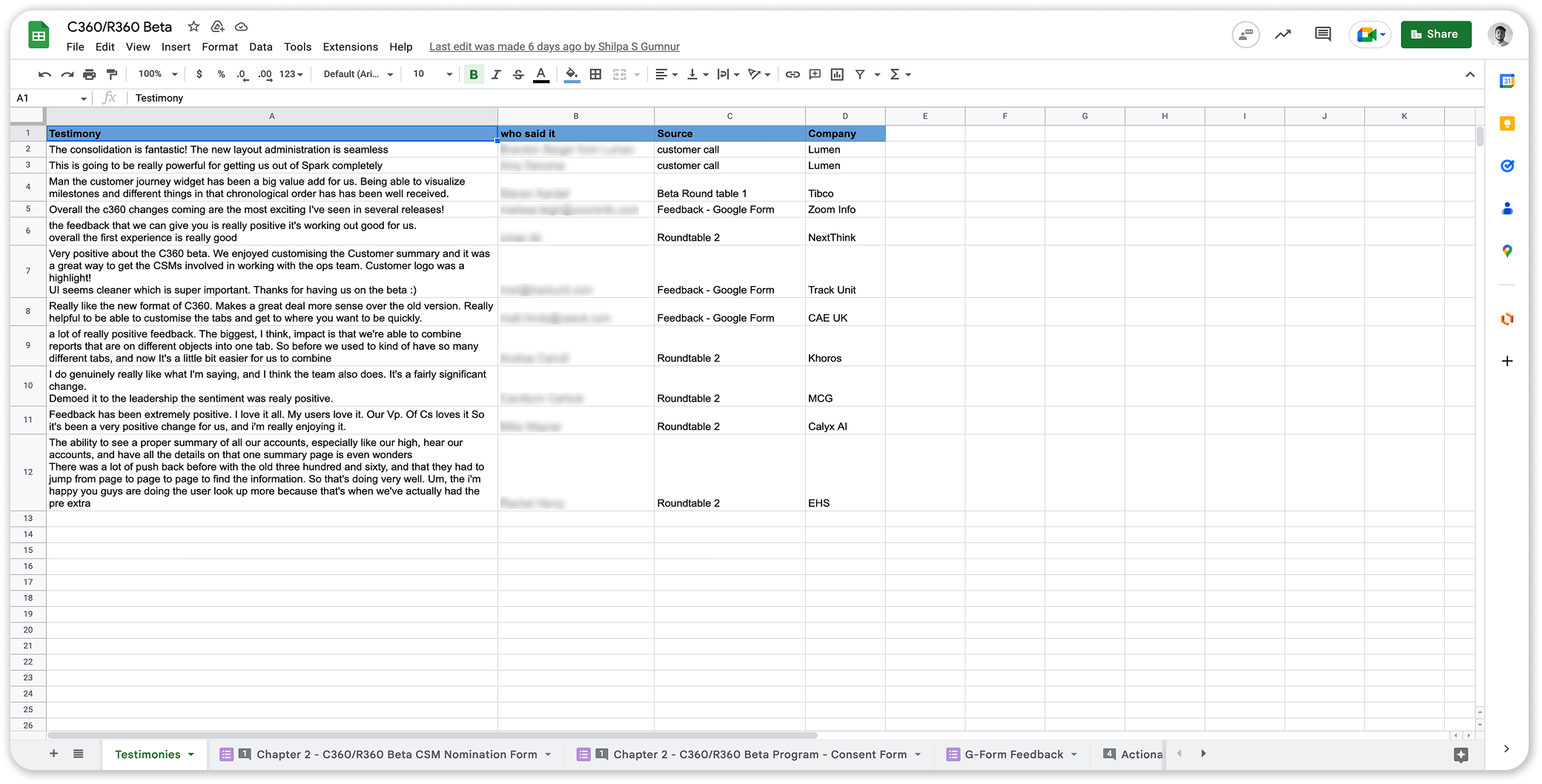
Task: Star the C360/R360 Beta document
Action: click(x=193, y=27)
